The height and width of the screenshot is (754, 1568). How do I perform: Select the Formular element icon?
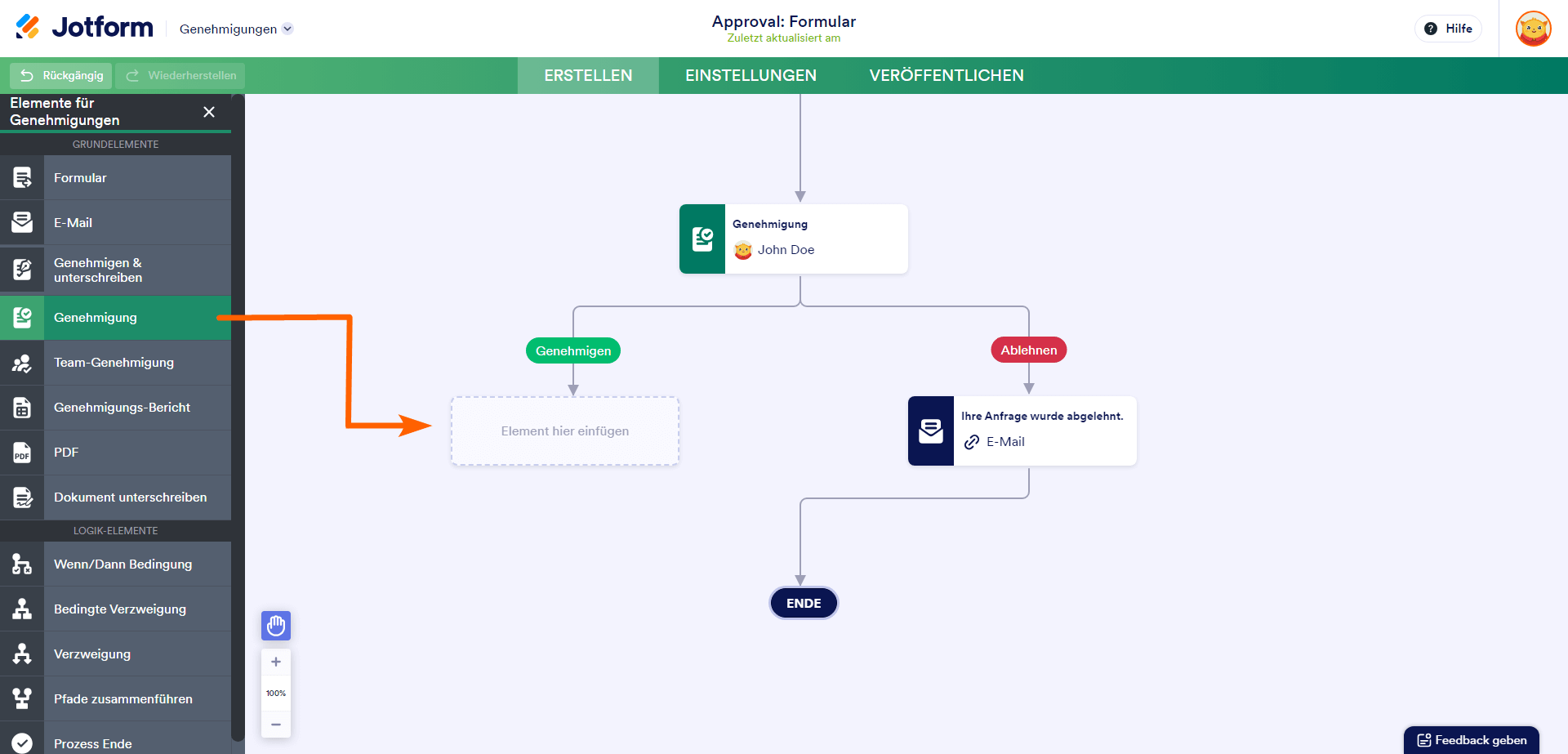pos(22,178)
